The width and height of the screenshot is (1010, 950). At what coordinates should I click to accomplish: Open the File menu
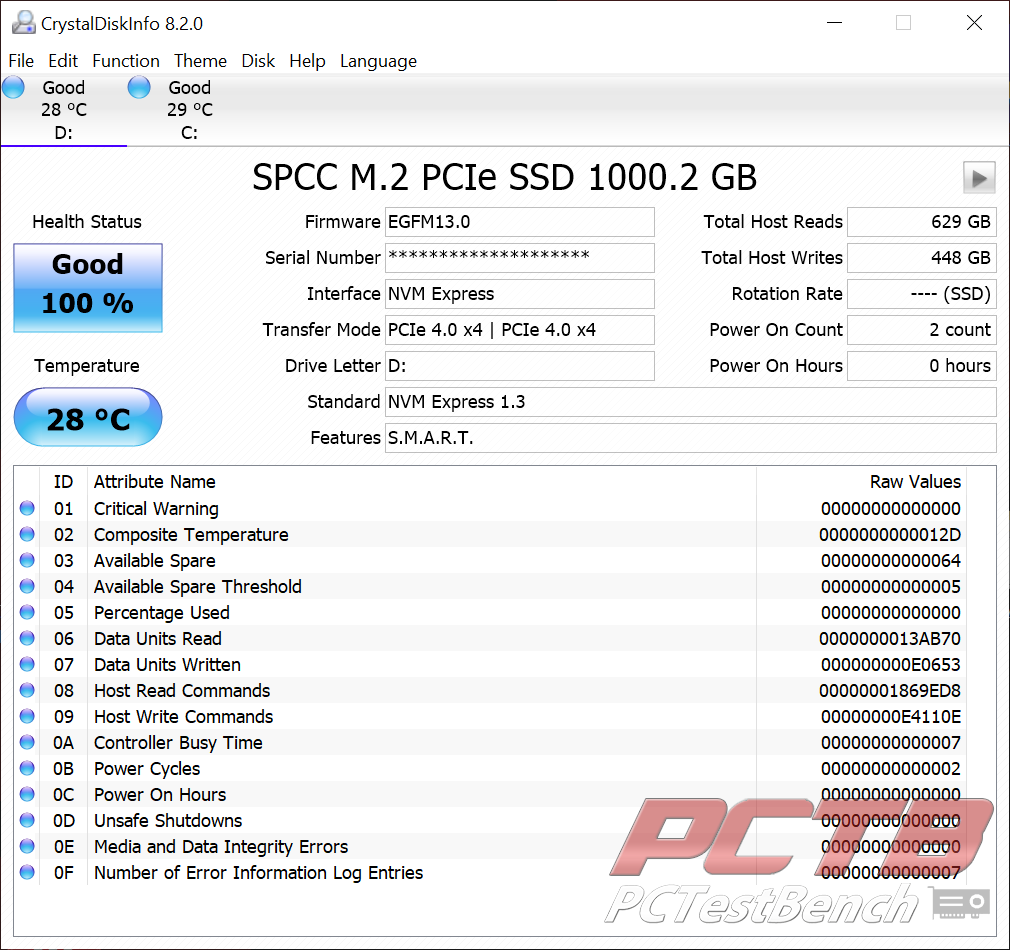click(21, 61)
